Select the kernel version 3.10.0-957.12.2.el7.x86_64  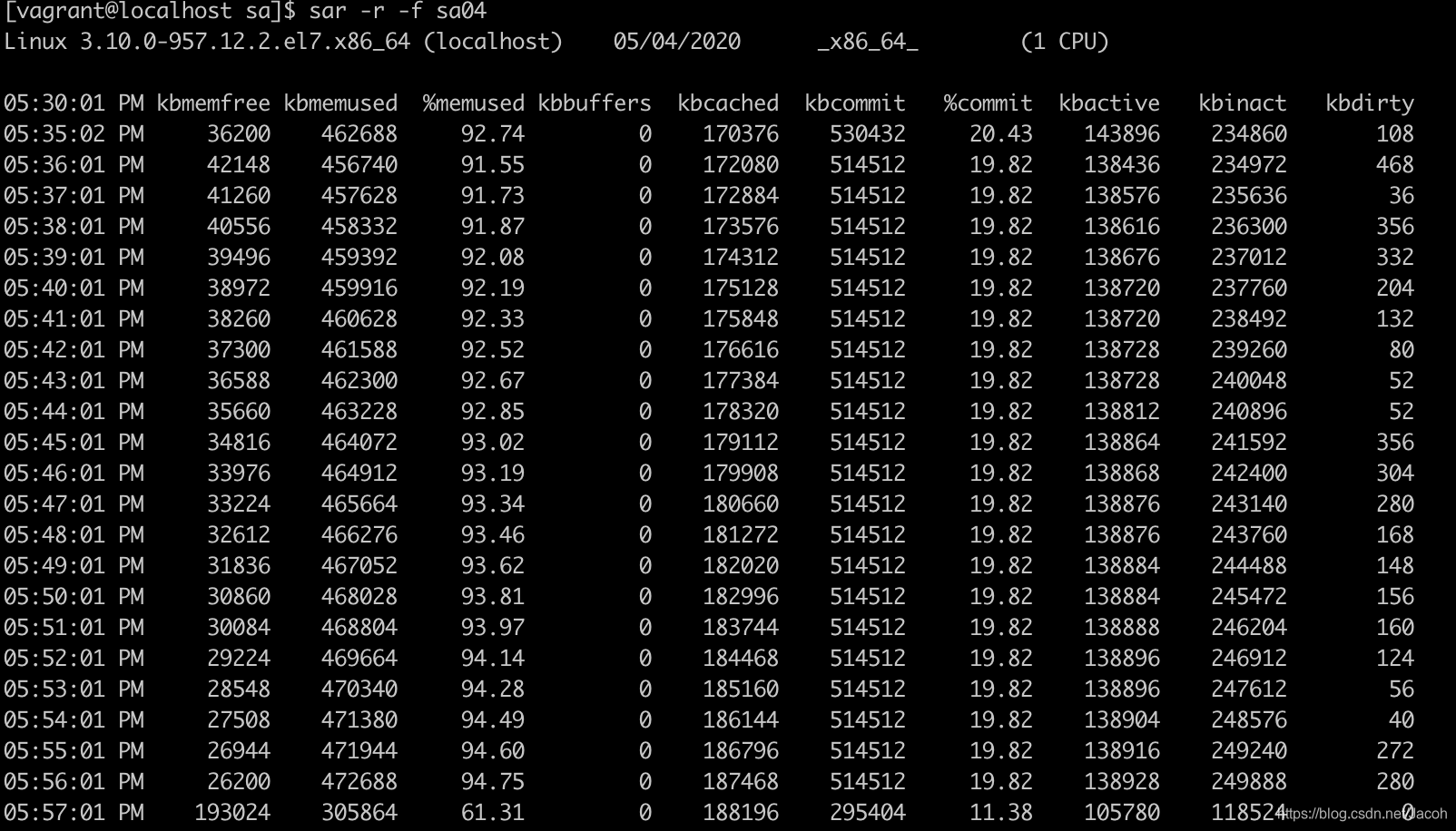click(x=246, y=42)
